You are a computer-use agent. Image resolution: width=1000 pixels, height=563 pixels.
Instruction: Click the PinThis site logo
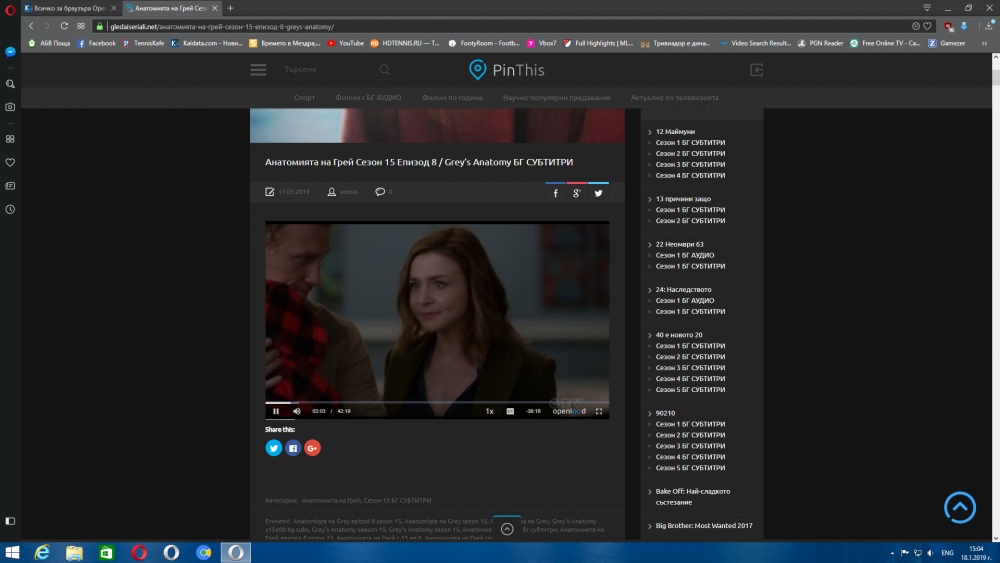(506, 69)
